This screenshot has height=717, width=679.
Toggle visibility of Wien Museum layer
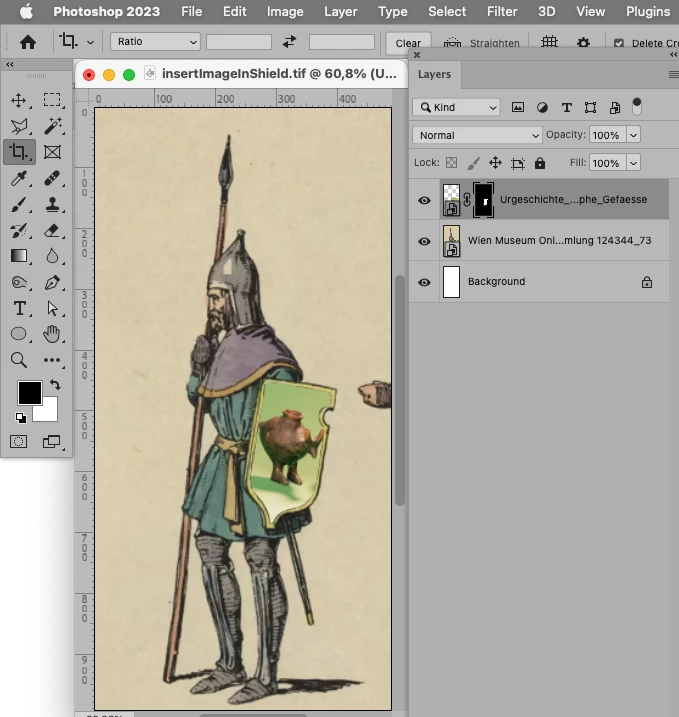pyautogui.click(x=424, y=241)
